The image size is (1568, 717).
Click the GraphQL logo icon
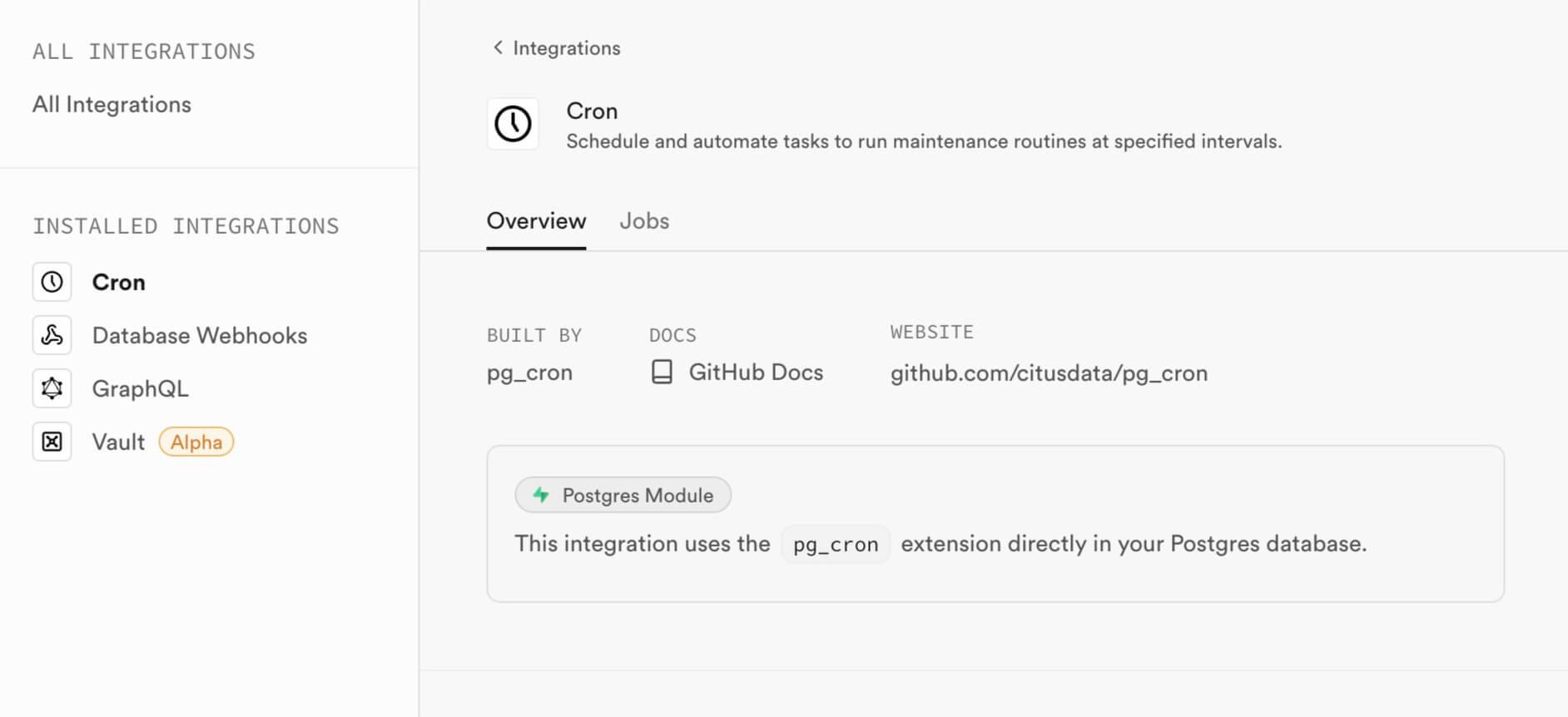pyautogui.click(x=52, y=388)
